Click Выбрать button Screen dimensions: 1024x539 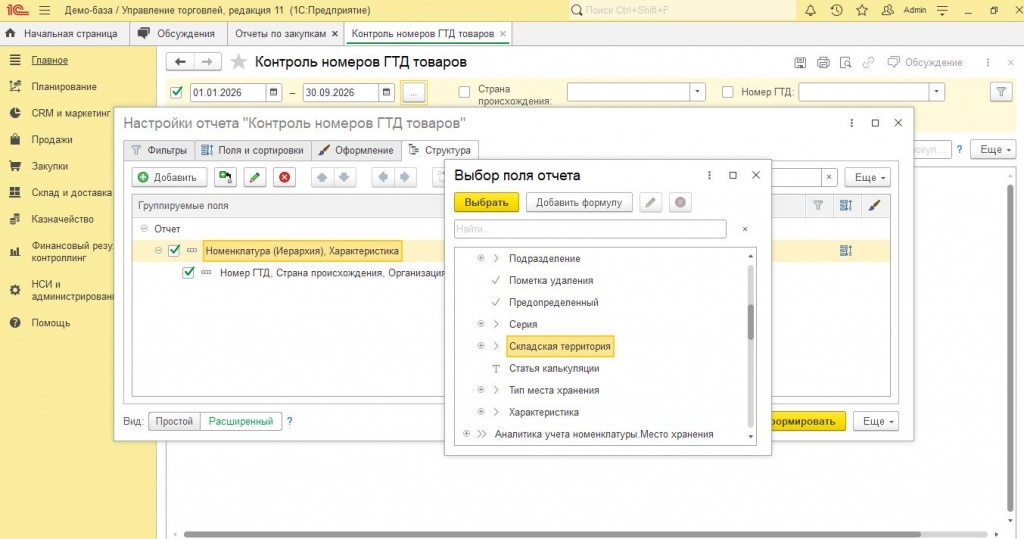coord(487,203)
